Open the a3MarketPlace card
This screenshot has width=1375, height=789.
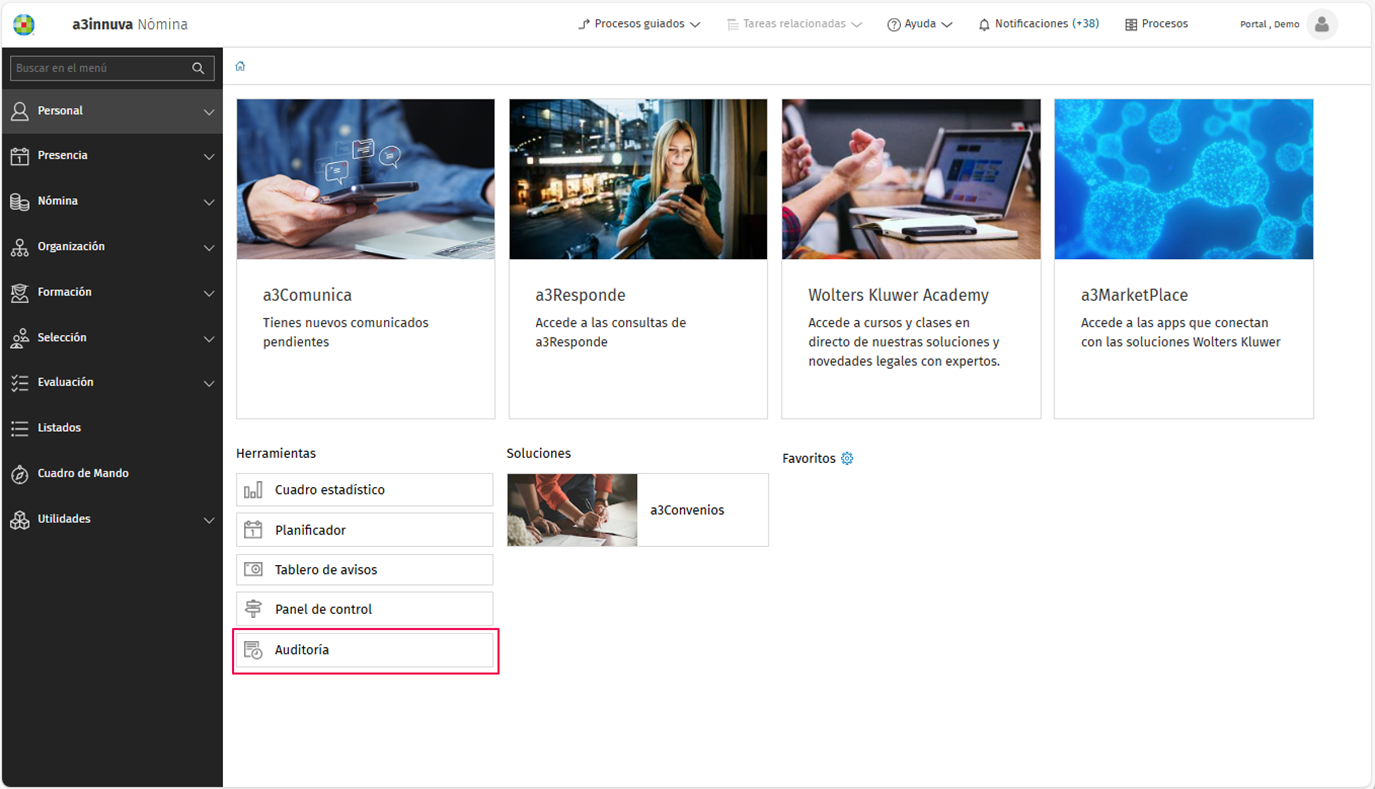tap(1184, 258)
